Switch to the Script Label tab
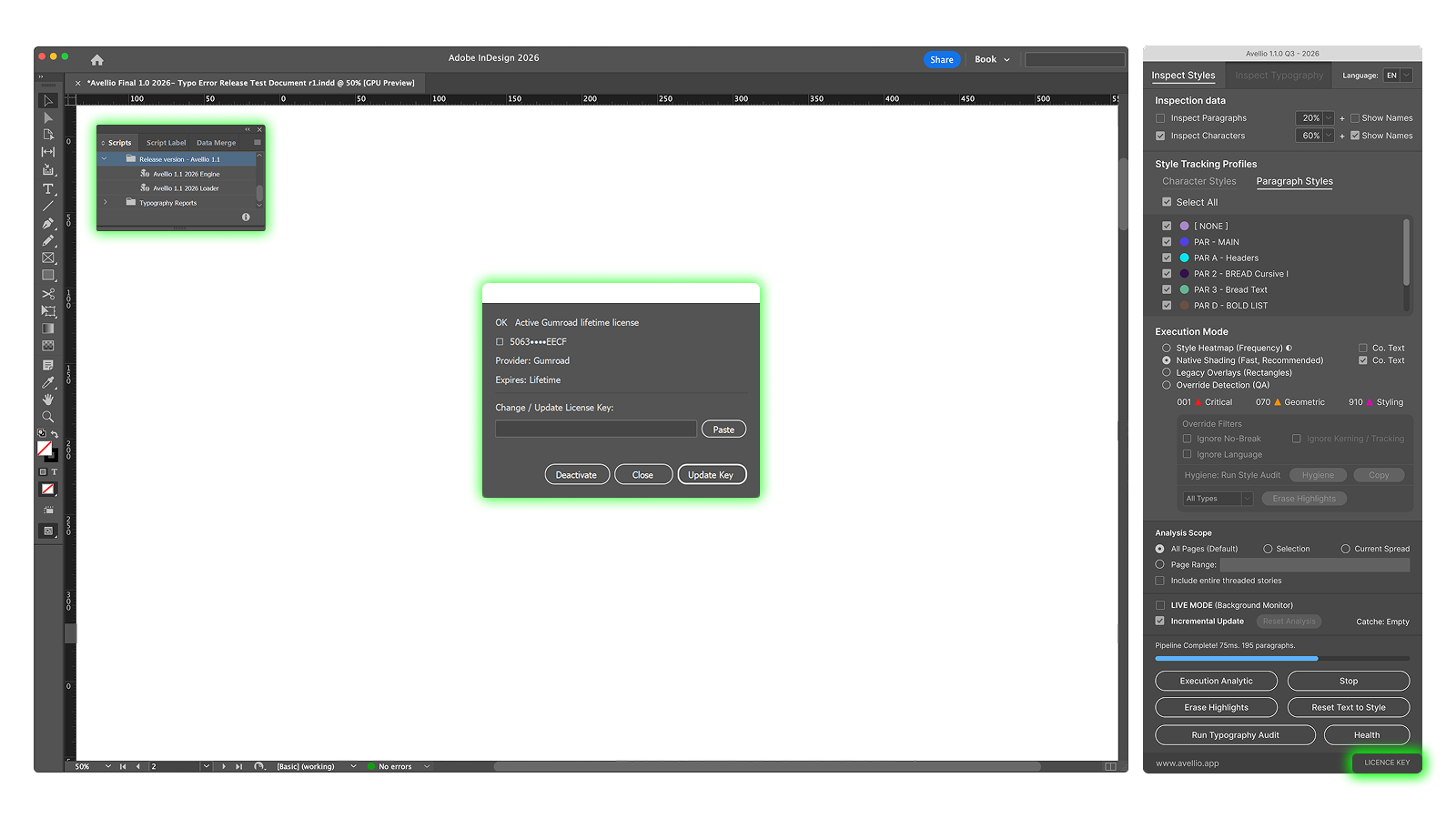Viewport: 1456px width, 819px height. click(166, 143)
